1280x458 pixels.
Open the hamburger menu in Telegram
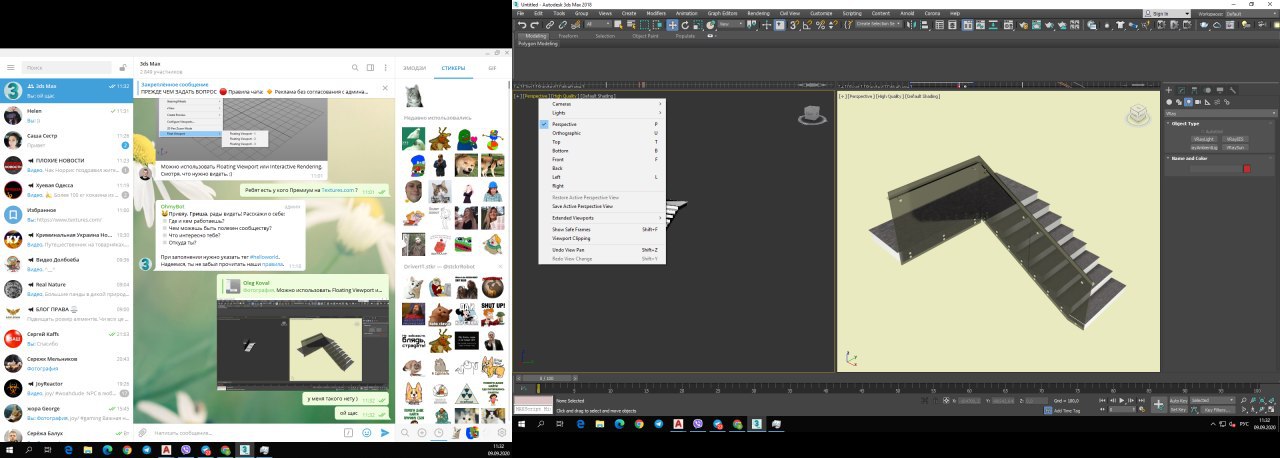point(11,67)
